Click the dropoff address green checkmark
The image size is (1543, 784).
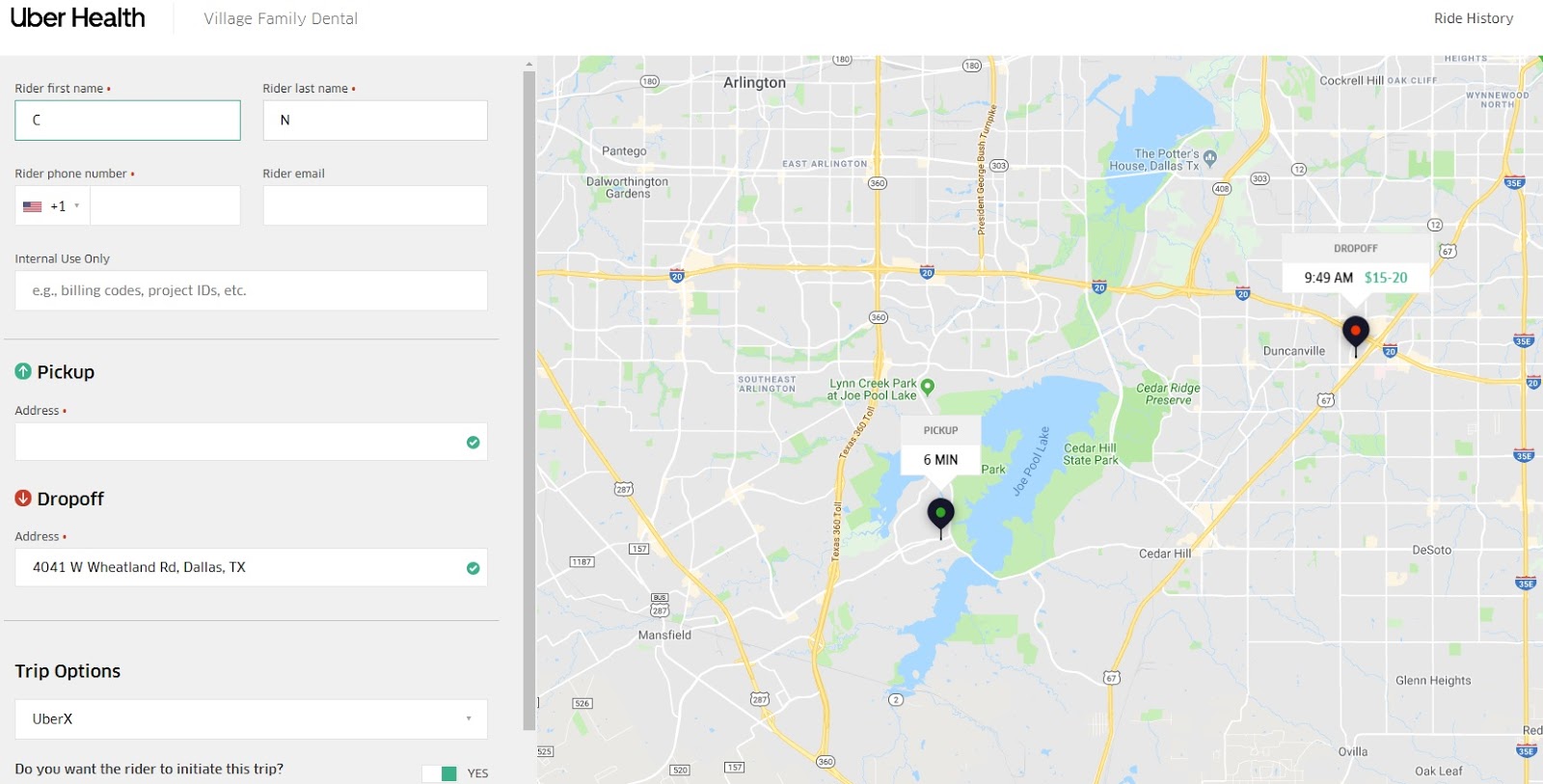473,568
